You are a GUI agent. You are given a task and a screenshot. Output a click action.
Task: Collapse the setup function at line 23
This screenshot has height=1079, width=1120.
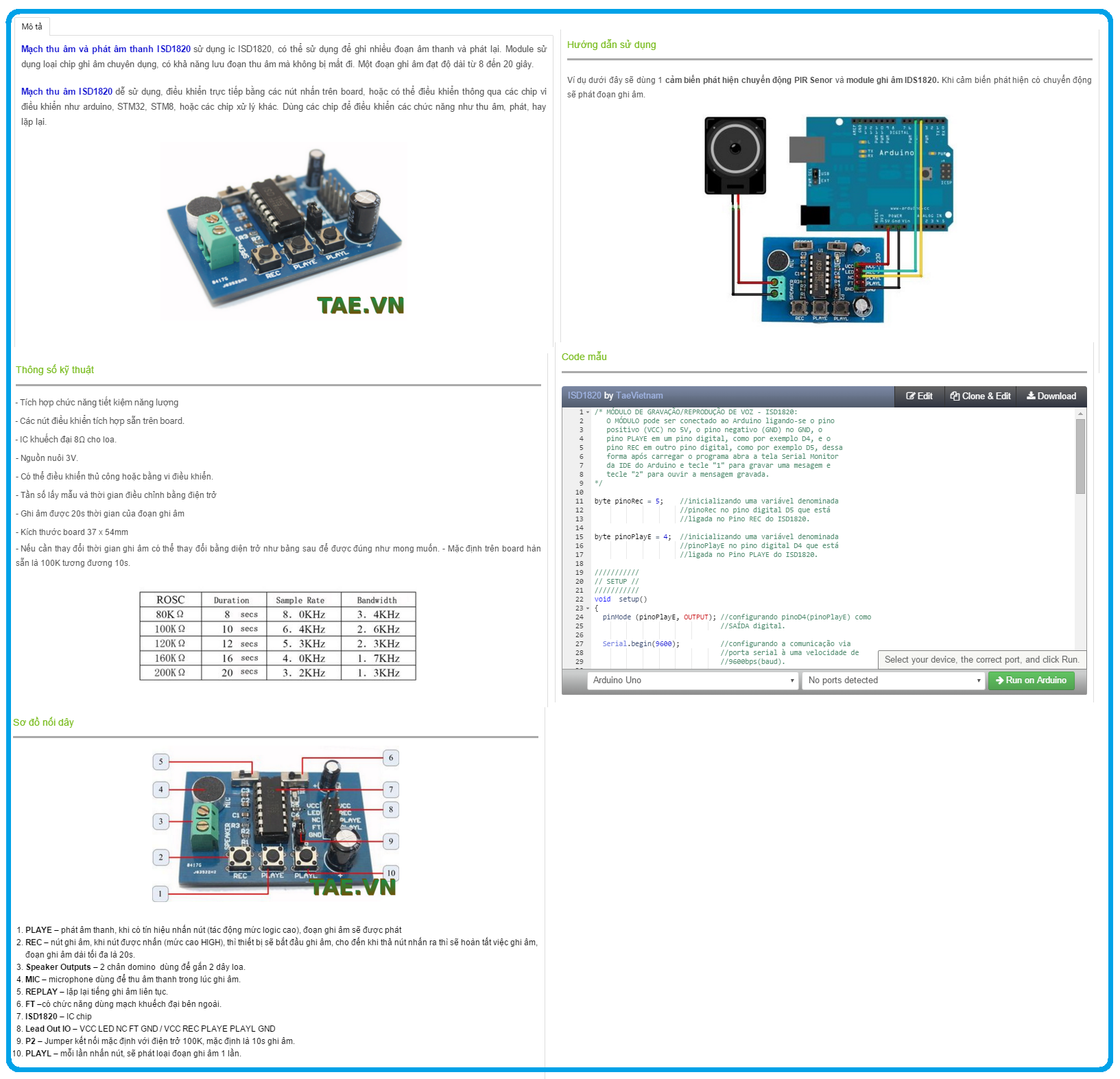click(x=588, y=608)
